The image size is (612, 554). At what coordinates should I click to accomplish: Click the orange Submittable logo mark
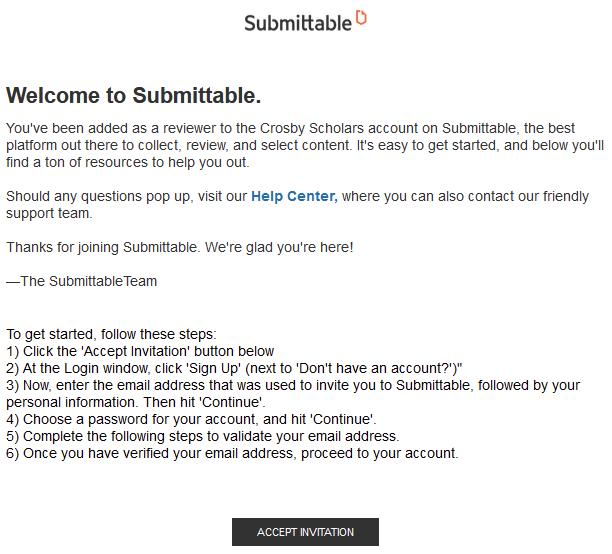(x=361, y=17)
